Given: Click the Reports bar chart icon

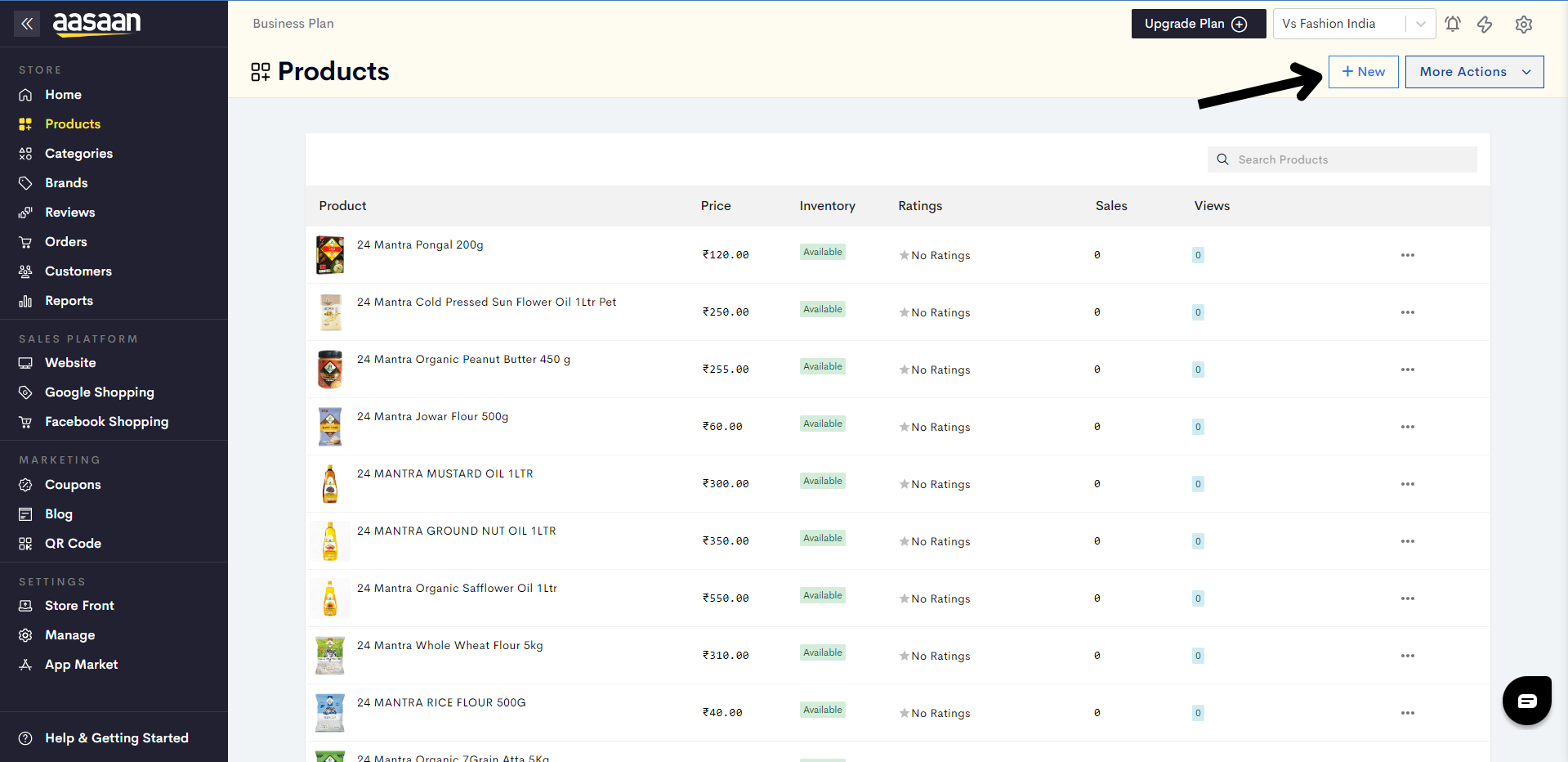Looking at the screenshot, I should click(25, 301).
